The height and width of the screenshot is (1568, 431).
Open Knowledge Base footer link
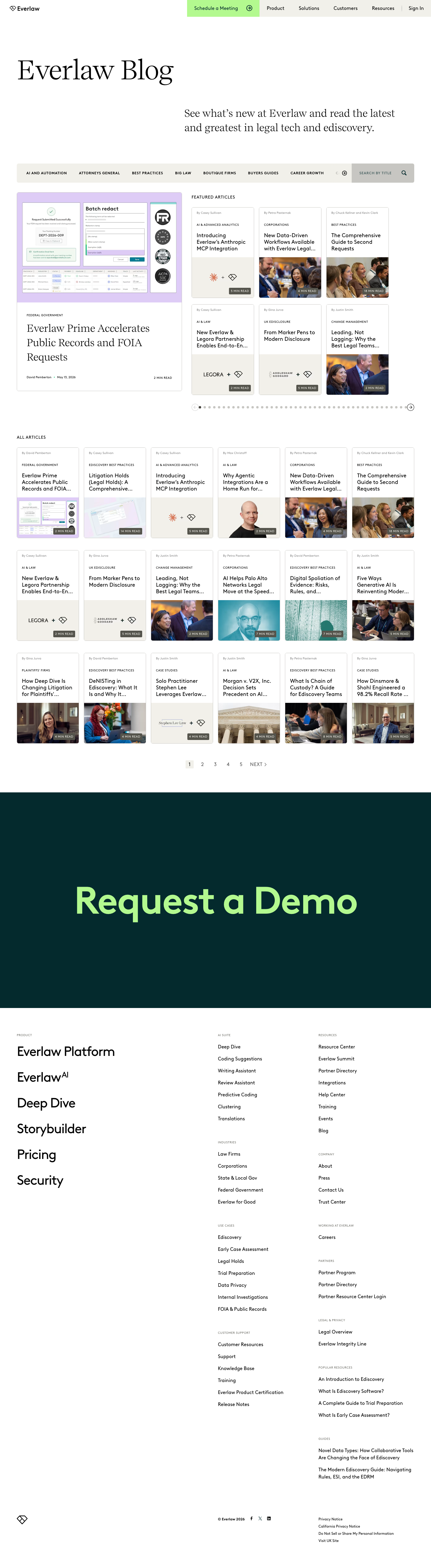click(236, 1368)
